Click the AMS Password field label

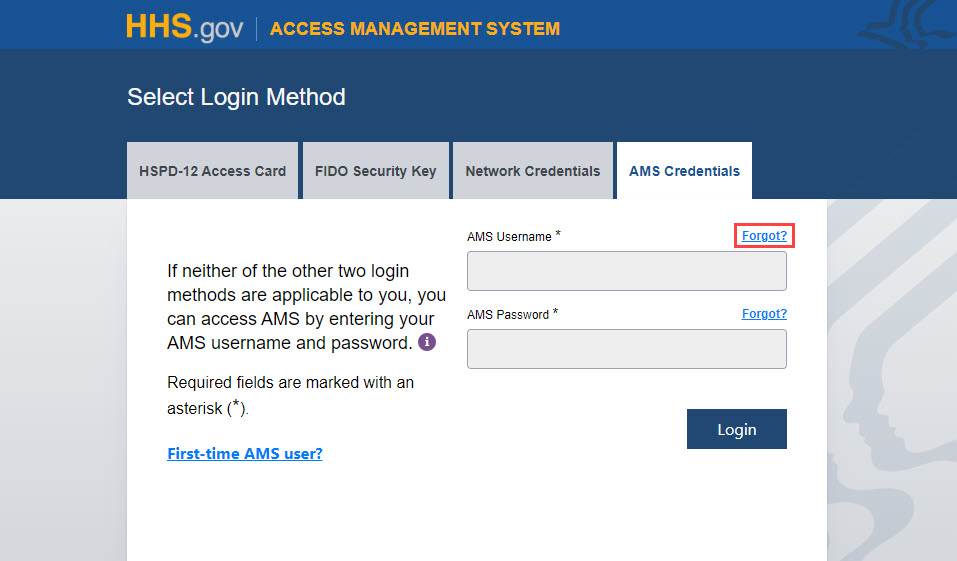(508, 315)
